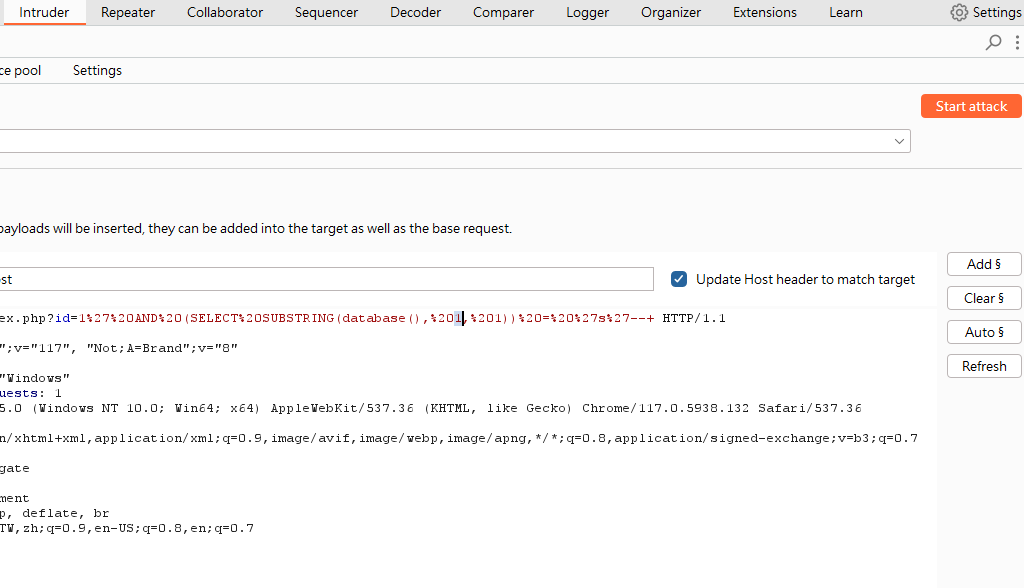Open the Intruder Settings sub-tab
This screenshot has height=588, width=1024.
[97, 71]
